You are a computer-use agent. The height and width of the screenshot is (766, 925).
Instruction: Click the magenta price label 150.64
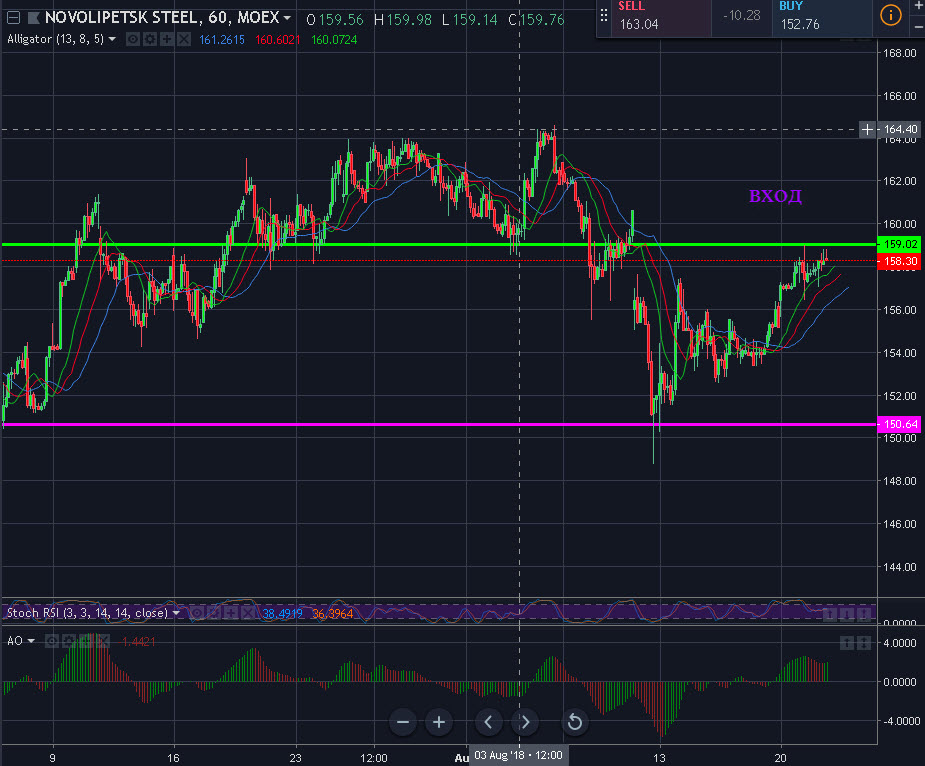pos(900,424)
